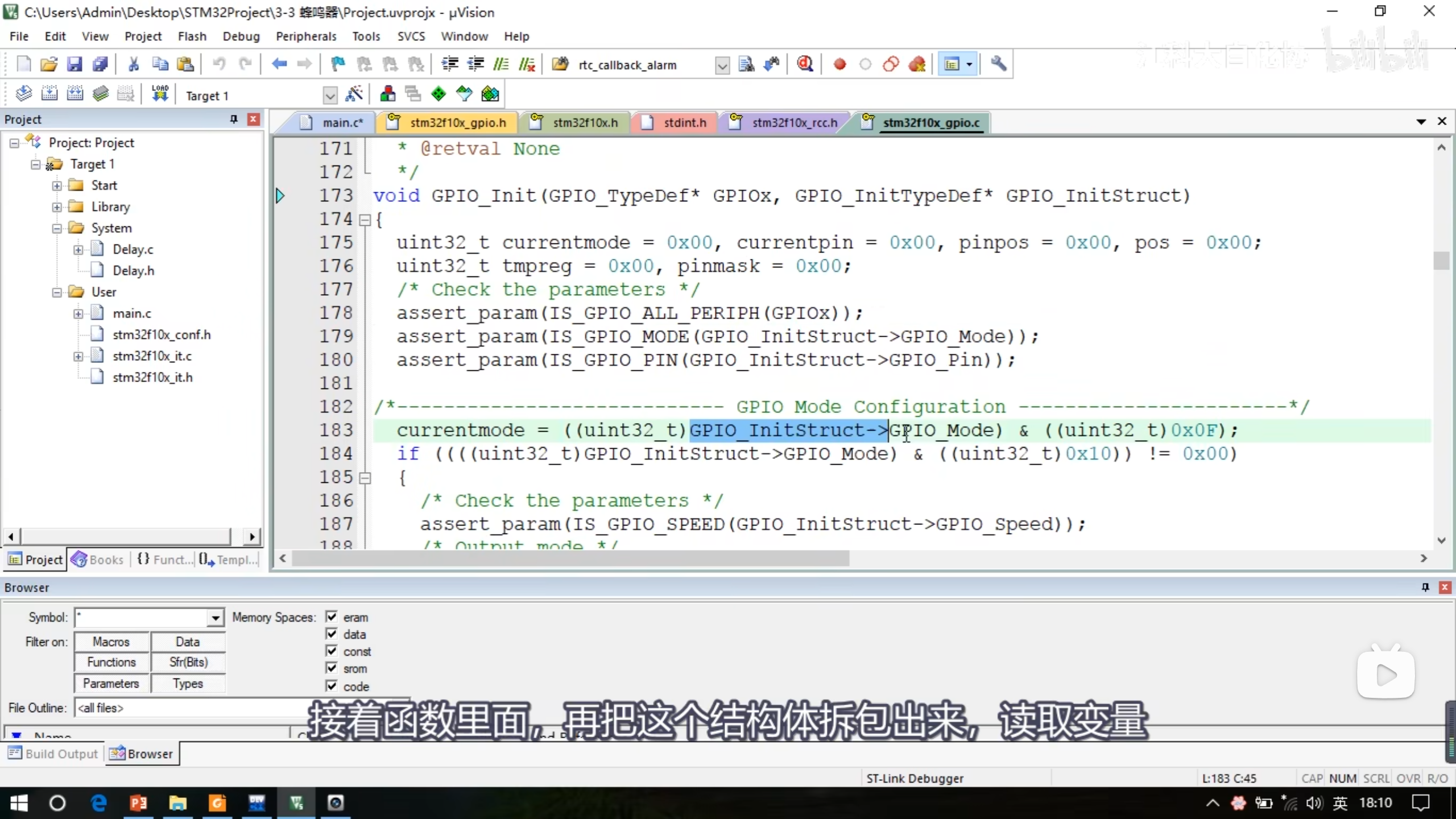Open the Symbol combo box dropdown
The width and height of the screenshot is (1456, 819).
215,618
